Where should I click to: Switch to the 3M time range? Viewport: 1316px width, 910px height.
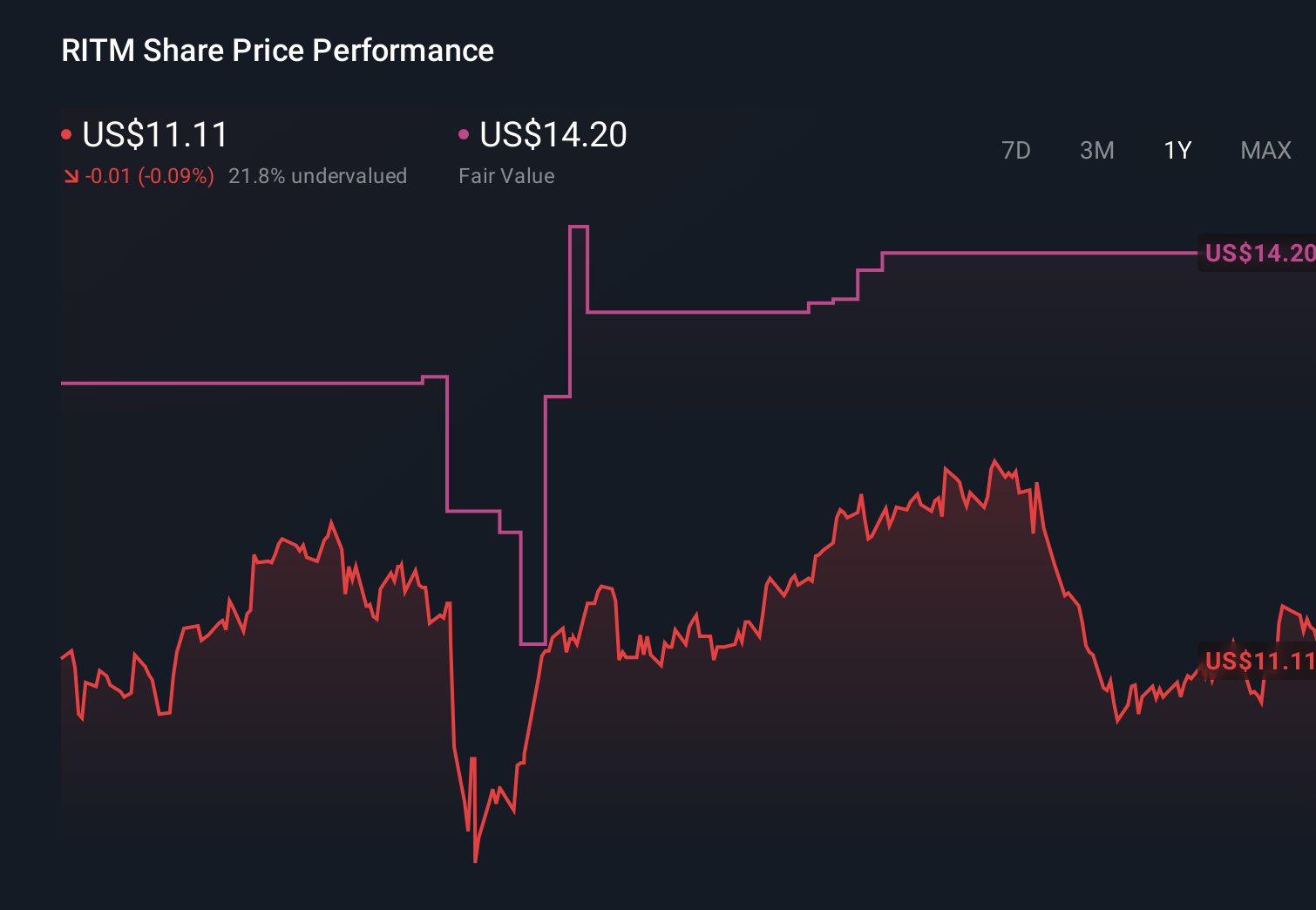(1096, 150)
